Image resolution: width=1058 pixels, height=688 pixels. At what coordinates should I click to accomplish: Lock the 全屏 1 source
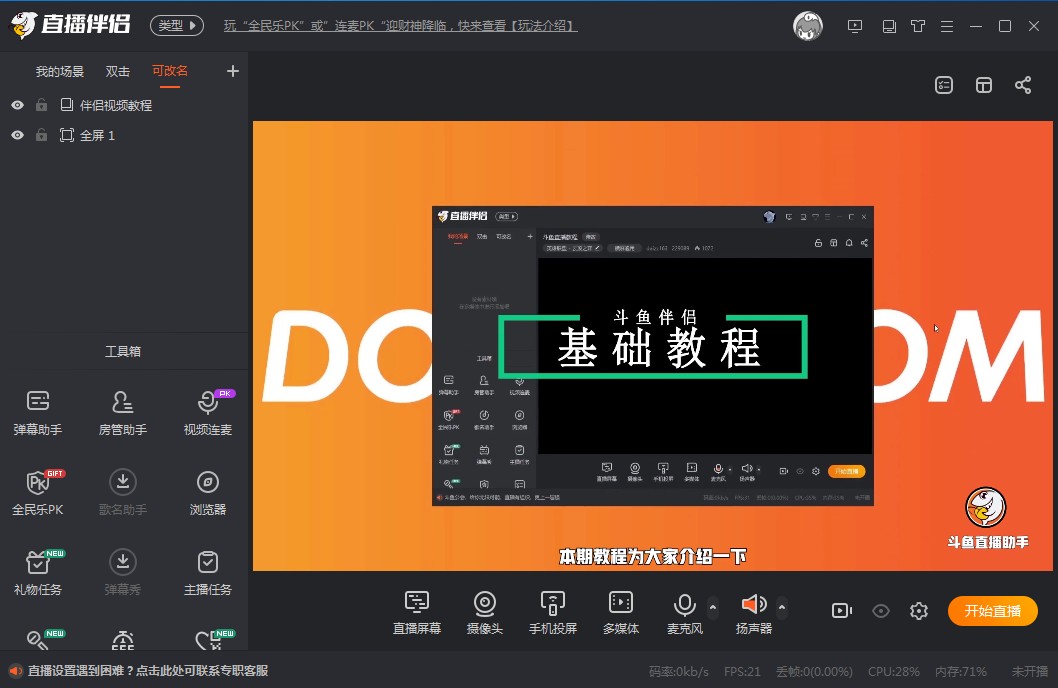[41, 134]
